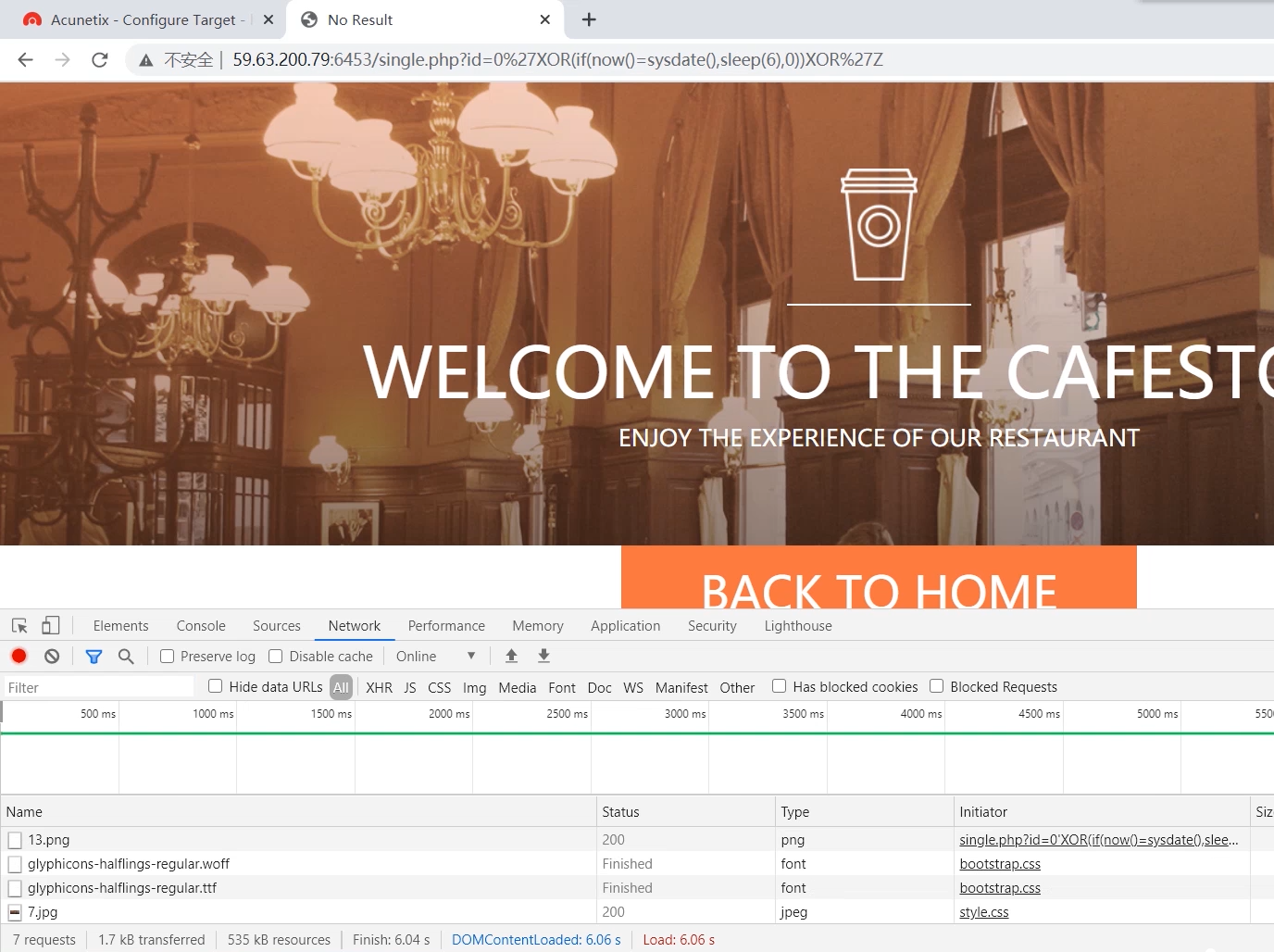Screen dimensions: 1274x952
Task: Export HAR with the download arrow
Action: [x=544, y=656]
